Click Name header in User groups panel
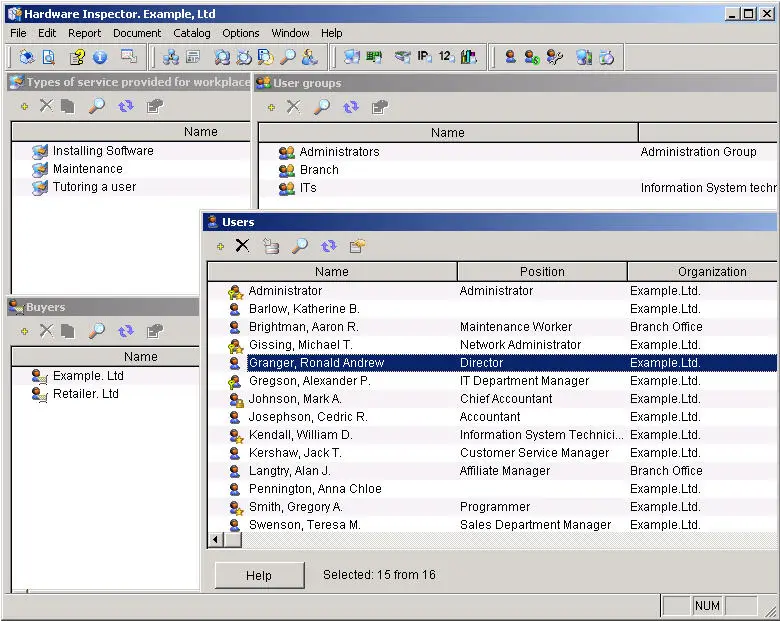Viewport: 780px width, 621px height. click(448, 132)
